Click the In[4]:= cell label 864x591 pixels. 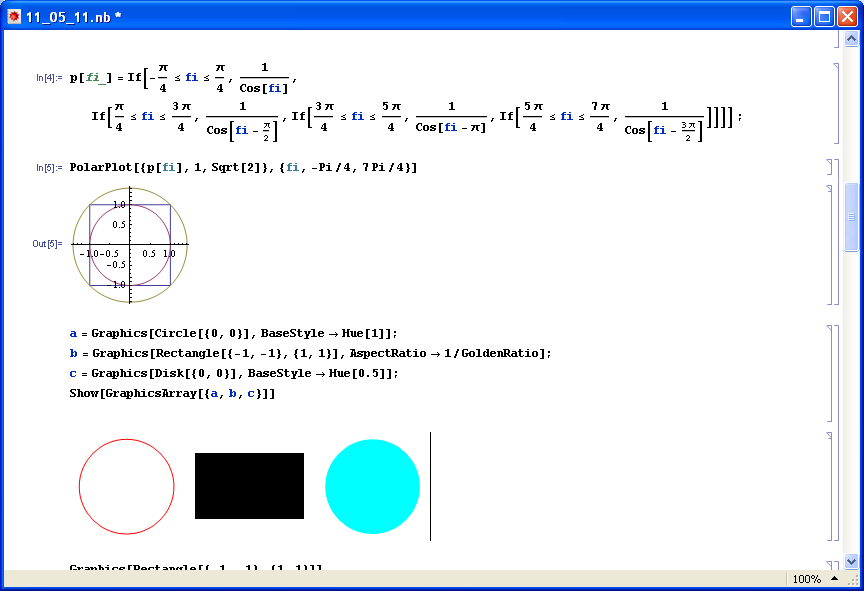[49, 78]
